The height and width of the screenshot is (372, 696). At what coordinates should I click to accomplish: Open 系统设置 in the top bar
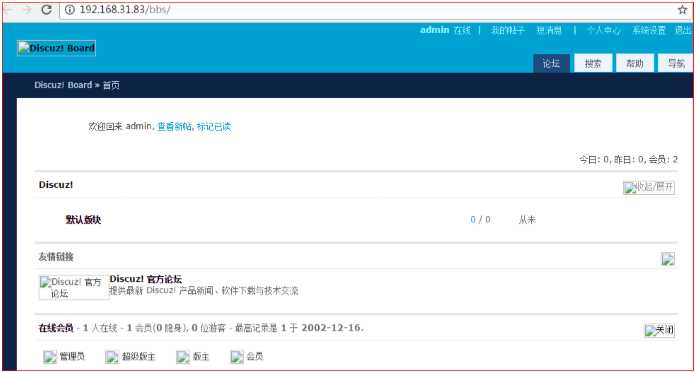[x=649, y=30]
